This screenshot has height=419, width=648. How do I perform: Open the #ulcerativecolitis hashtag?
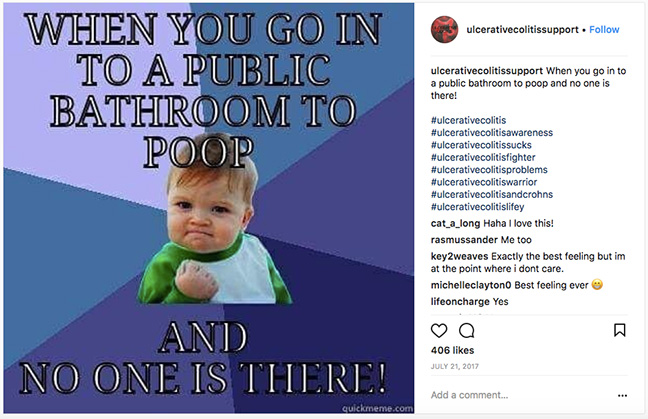[x=468, y=120]
